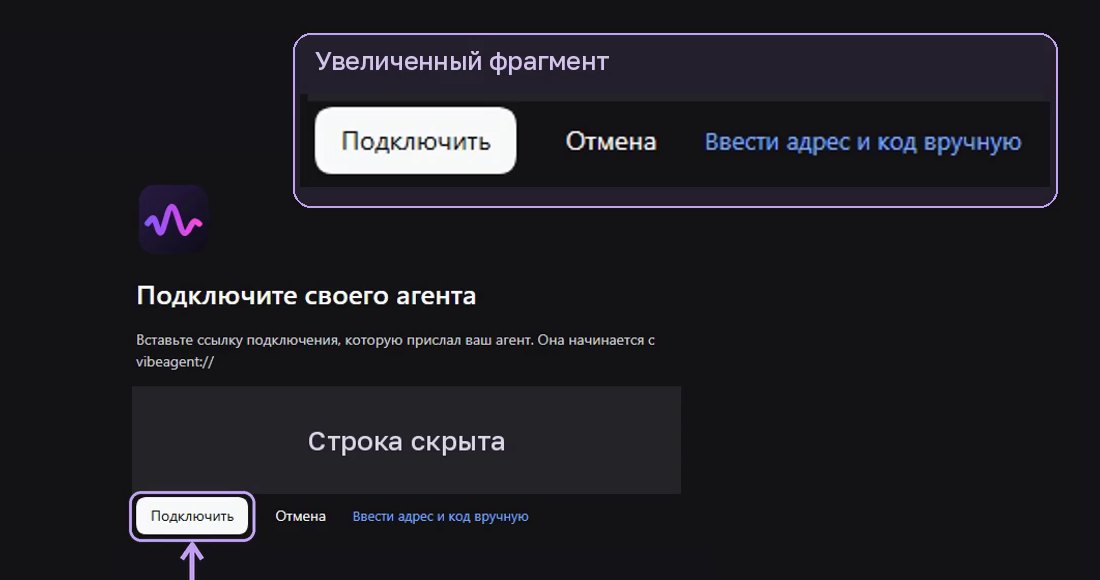Open small Ввести адрес и код вручную link beneath field
The width and height of the screenshot is (1100, 580).
(x=441, y=517)
